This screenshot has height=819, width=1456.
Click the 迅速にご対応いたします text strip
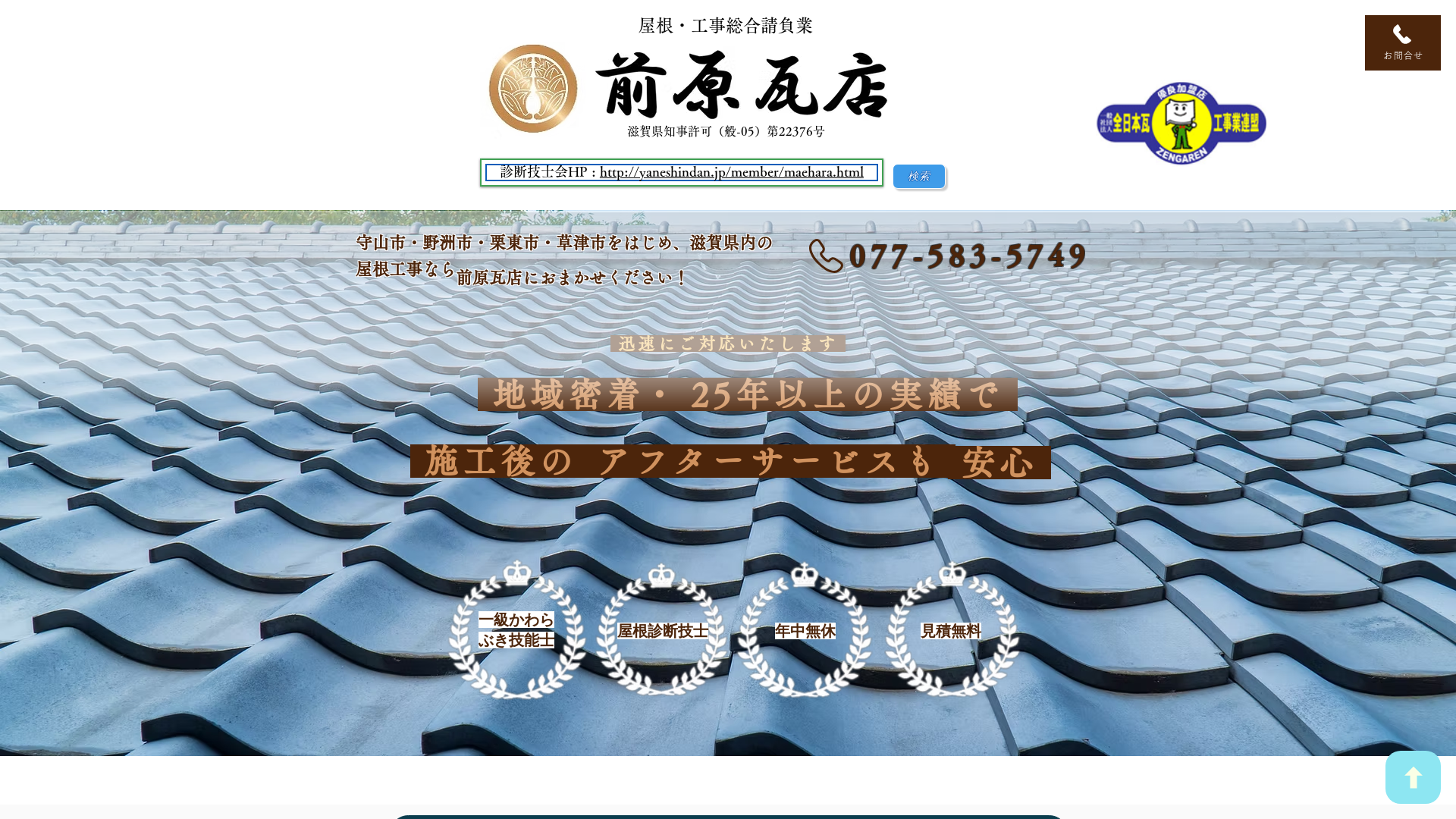(727, 344)
